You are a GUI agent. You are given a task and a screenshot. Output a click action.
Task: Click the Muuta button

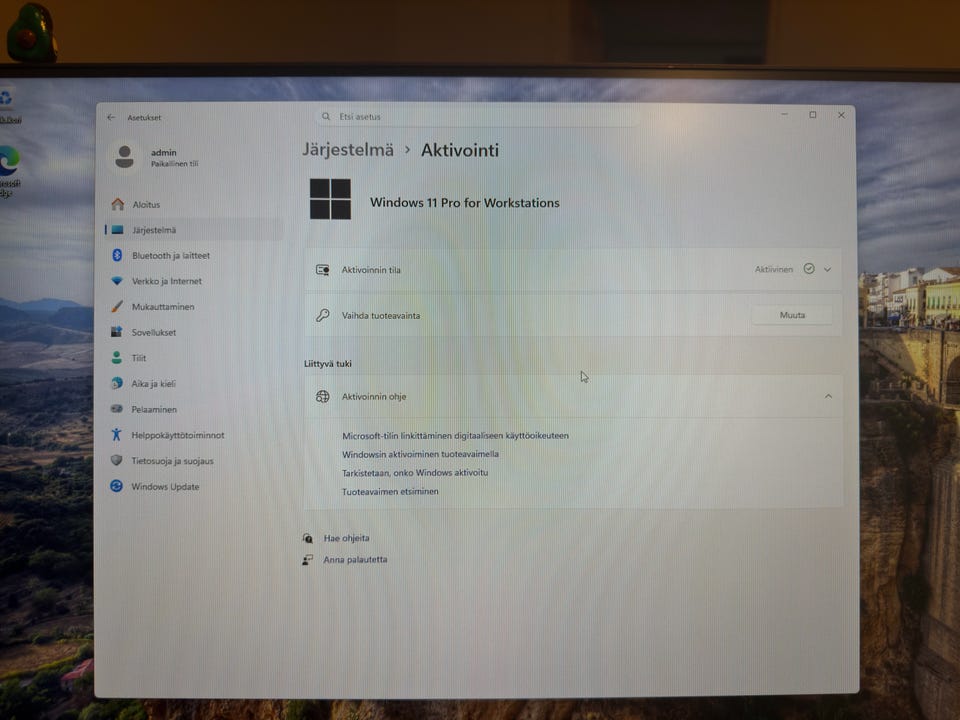coord(792,315)
